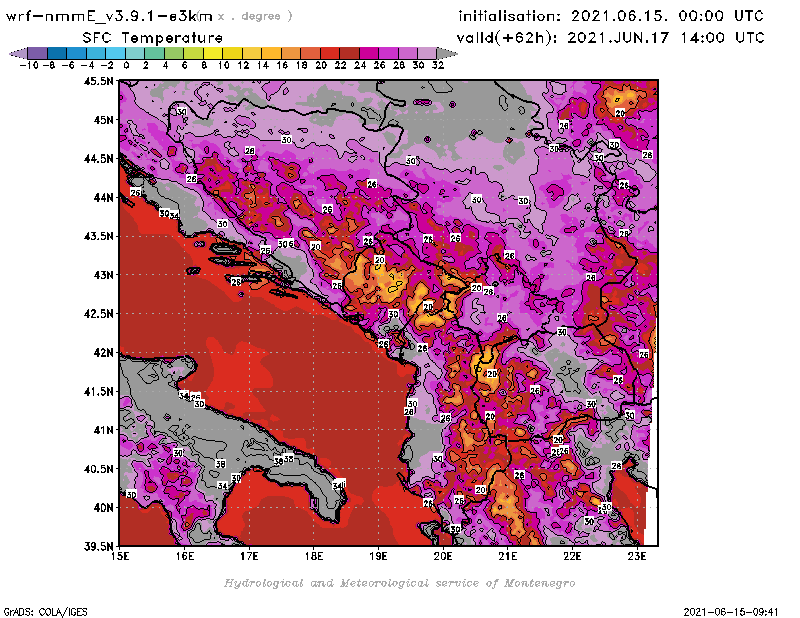Click the '43N' latitude label
The width and height of the screenshot is (800, 618).
pos(103,275)
